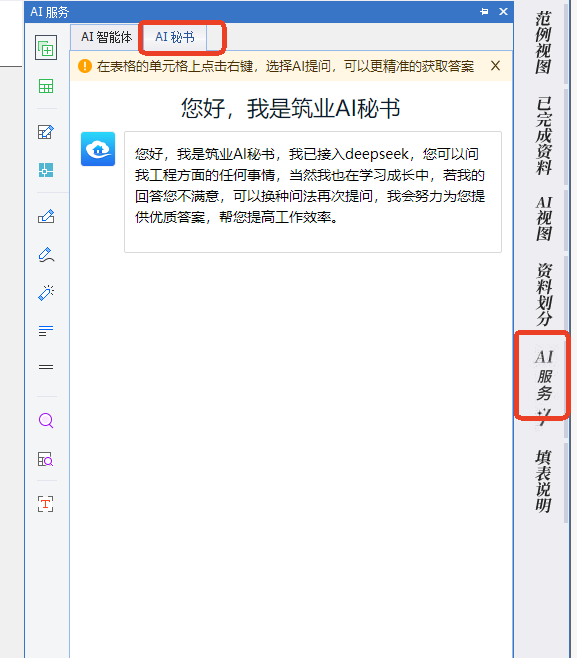Open the 已完成资料 side tab
577x658 pixels.
pos(543,135)
